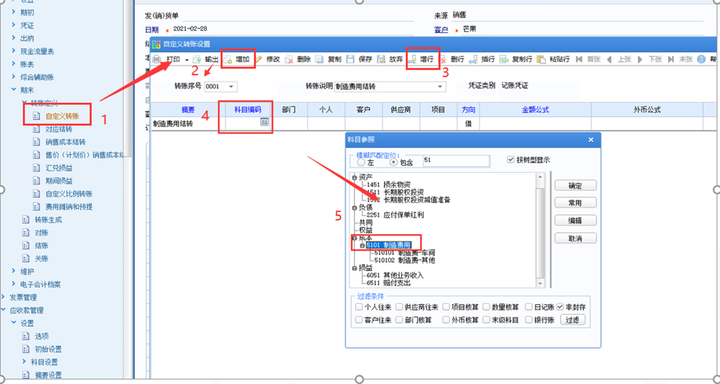
Task: Toggle the 按树型显示 checkbox
Action: pyautogui.click(x=510, y=159)
